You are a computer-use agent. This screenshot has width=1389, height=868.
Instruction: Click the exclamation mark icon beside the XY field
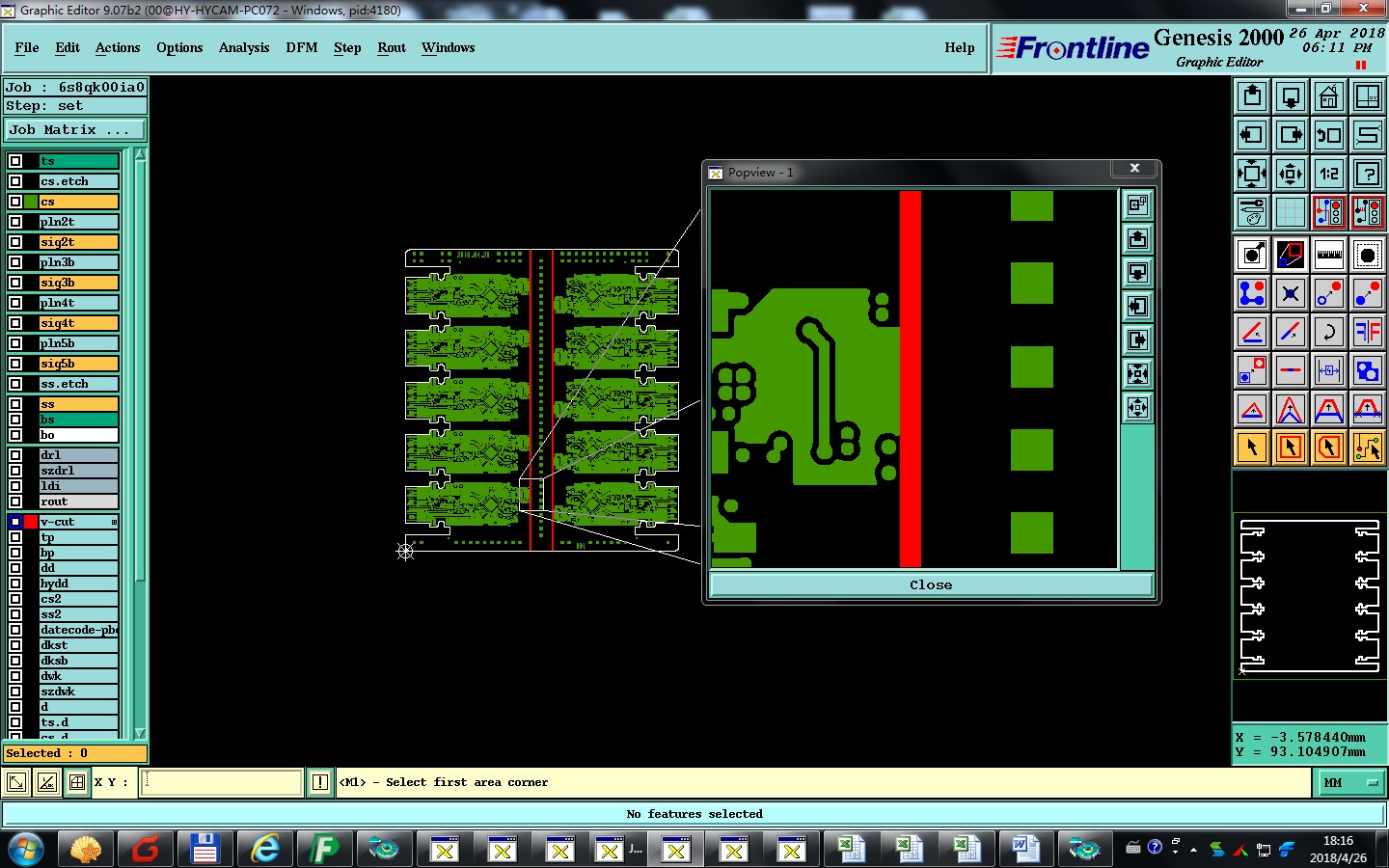pos(320,782)
